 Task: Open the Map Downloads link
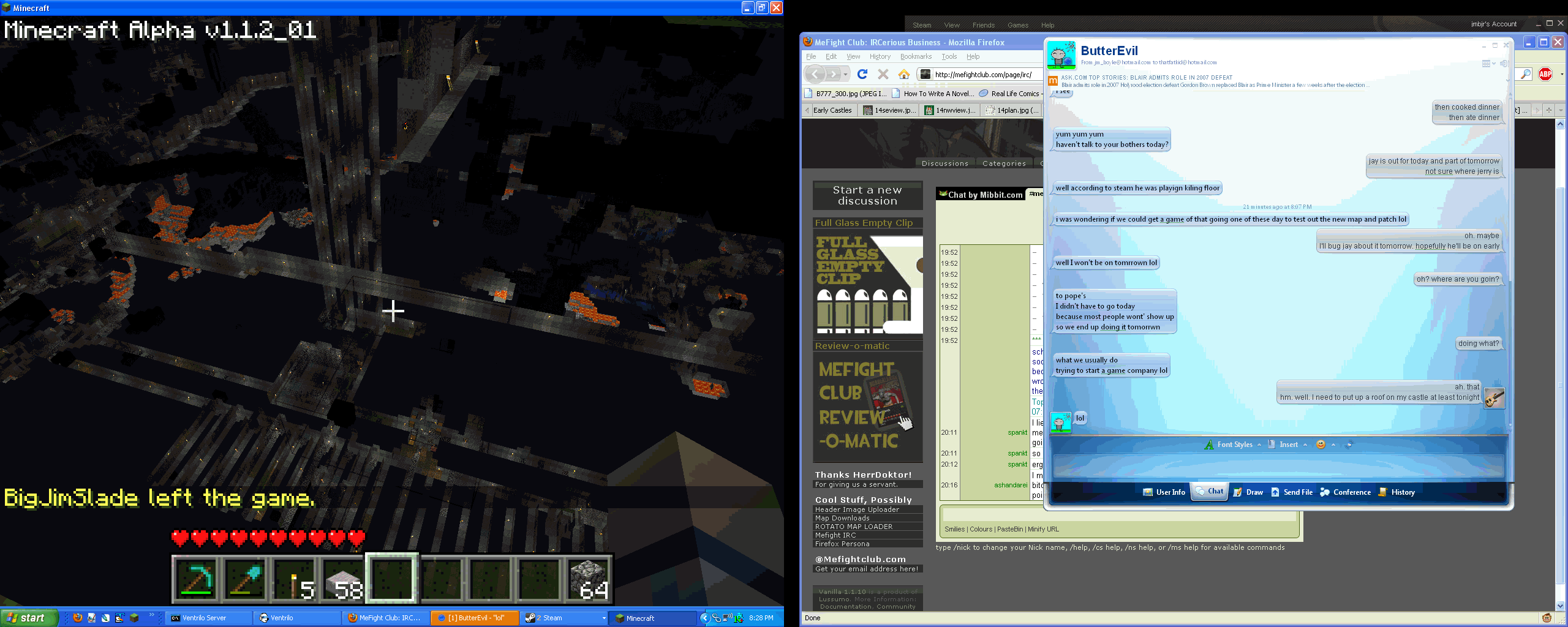(842, 518)
